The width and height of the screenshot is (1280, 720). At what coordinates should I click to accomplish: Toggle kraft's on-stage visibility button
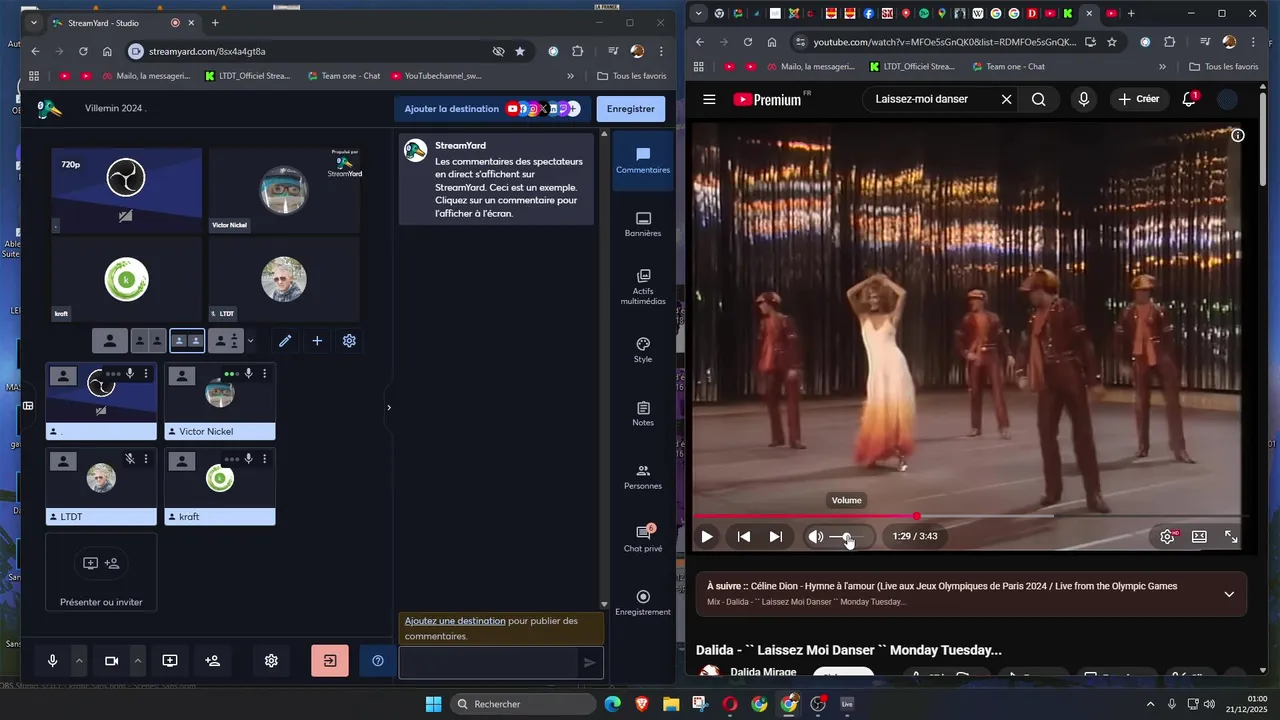(181, 461)
